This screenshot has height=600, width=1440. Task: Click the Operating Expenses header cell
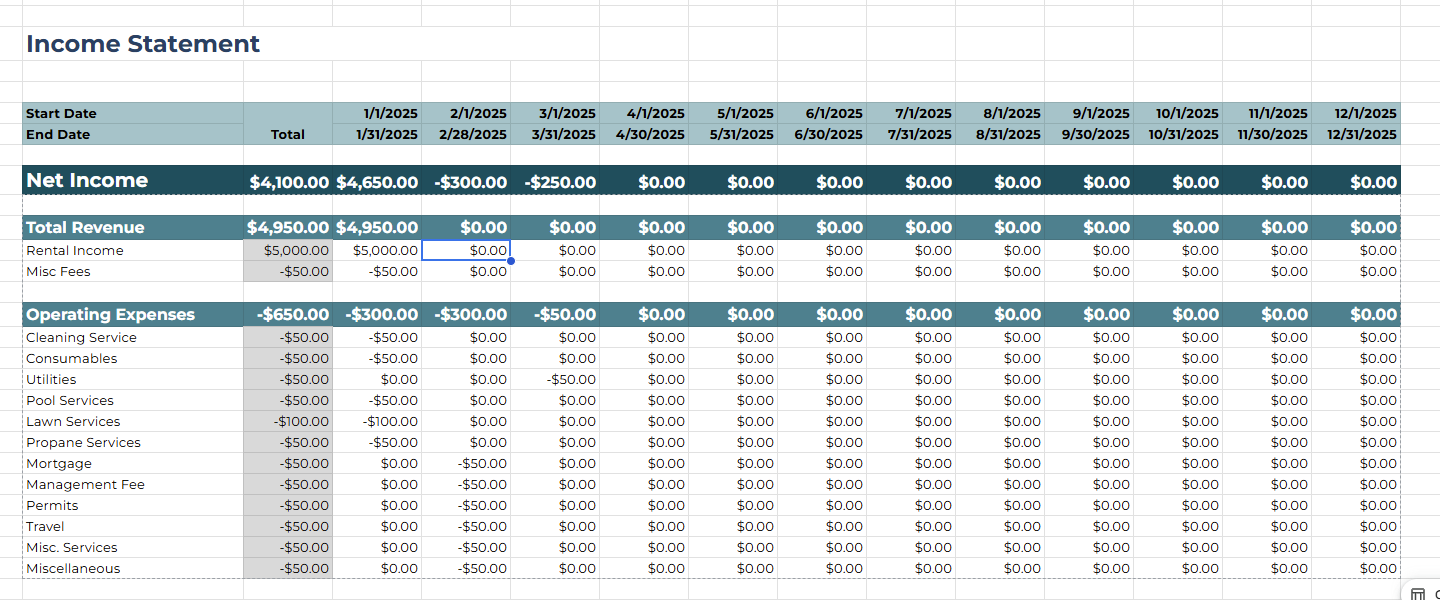point(110,314)
